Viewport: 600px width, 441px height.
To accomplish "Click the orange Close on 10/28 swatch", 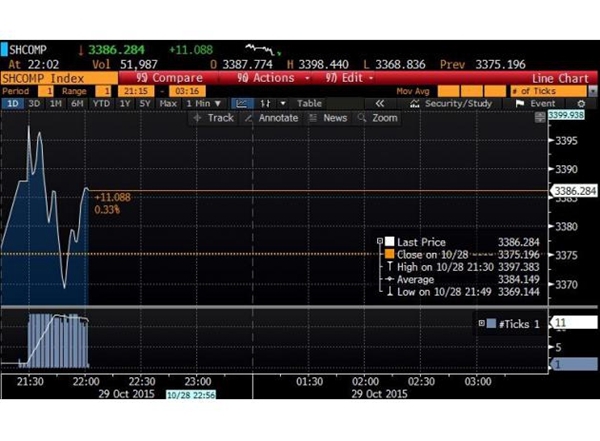I will click(390, 254).
